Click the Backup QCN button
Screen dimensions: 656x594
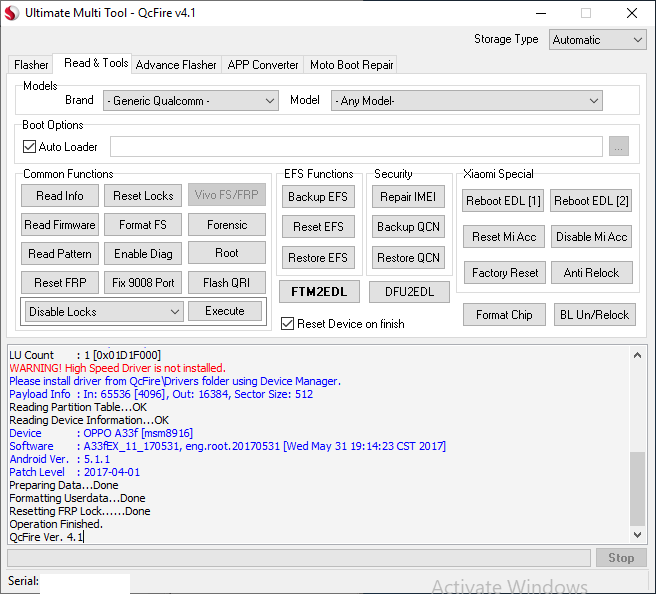coord(408,227)
